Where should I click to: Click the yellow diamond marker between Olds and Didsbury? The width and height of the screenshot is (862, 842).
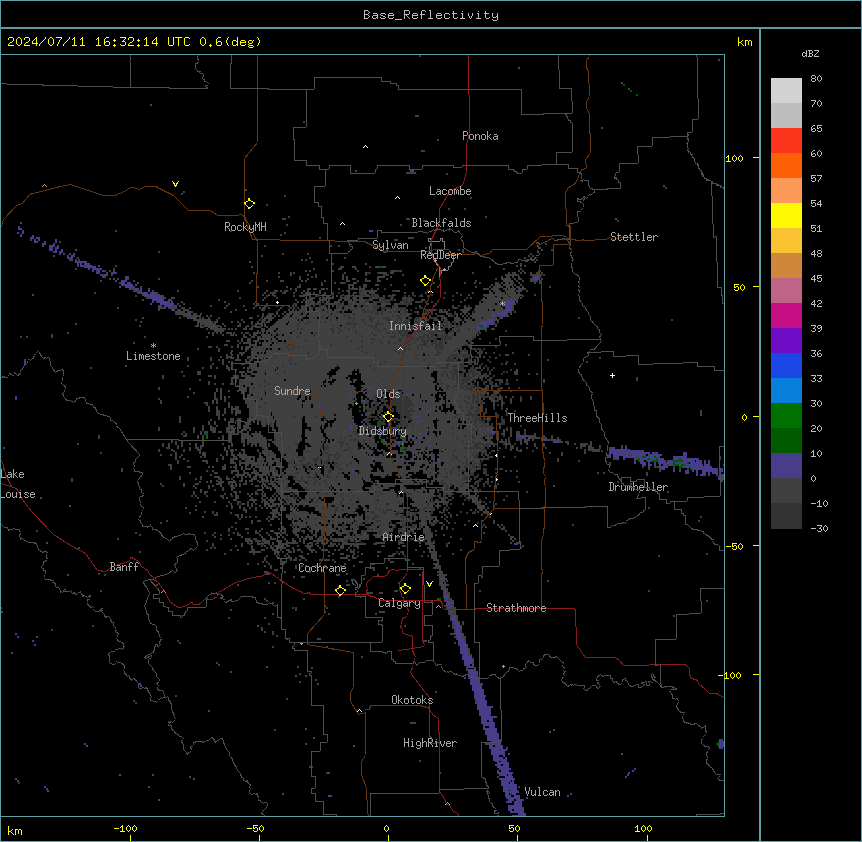click(x=388, y=417)
